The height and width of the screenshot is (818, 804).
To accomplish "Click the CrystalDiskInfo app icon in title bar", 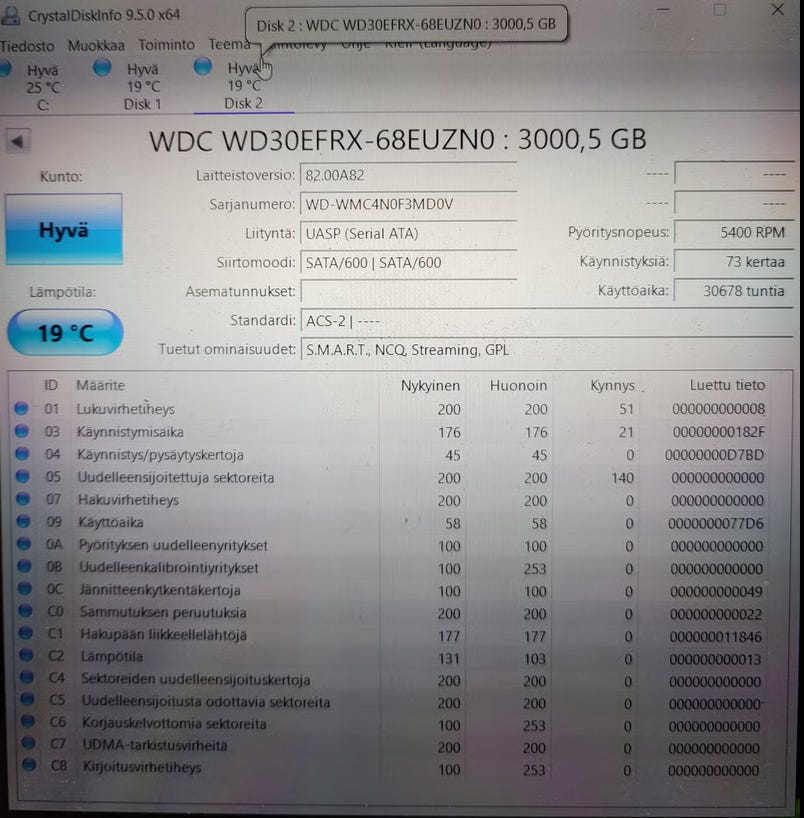I will pyautogui.click(x=10, y=15).
